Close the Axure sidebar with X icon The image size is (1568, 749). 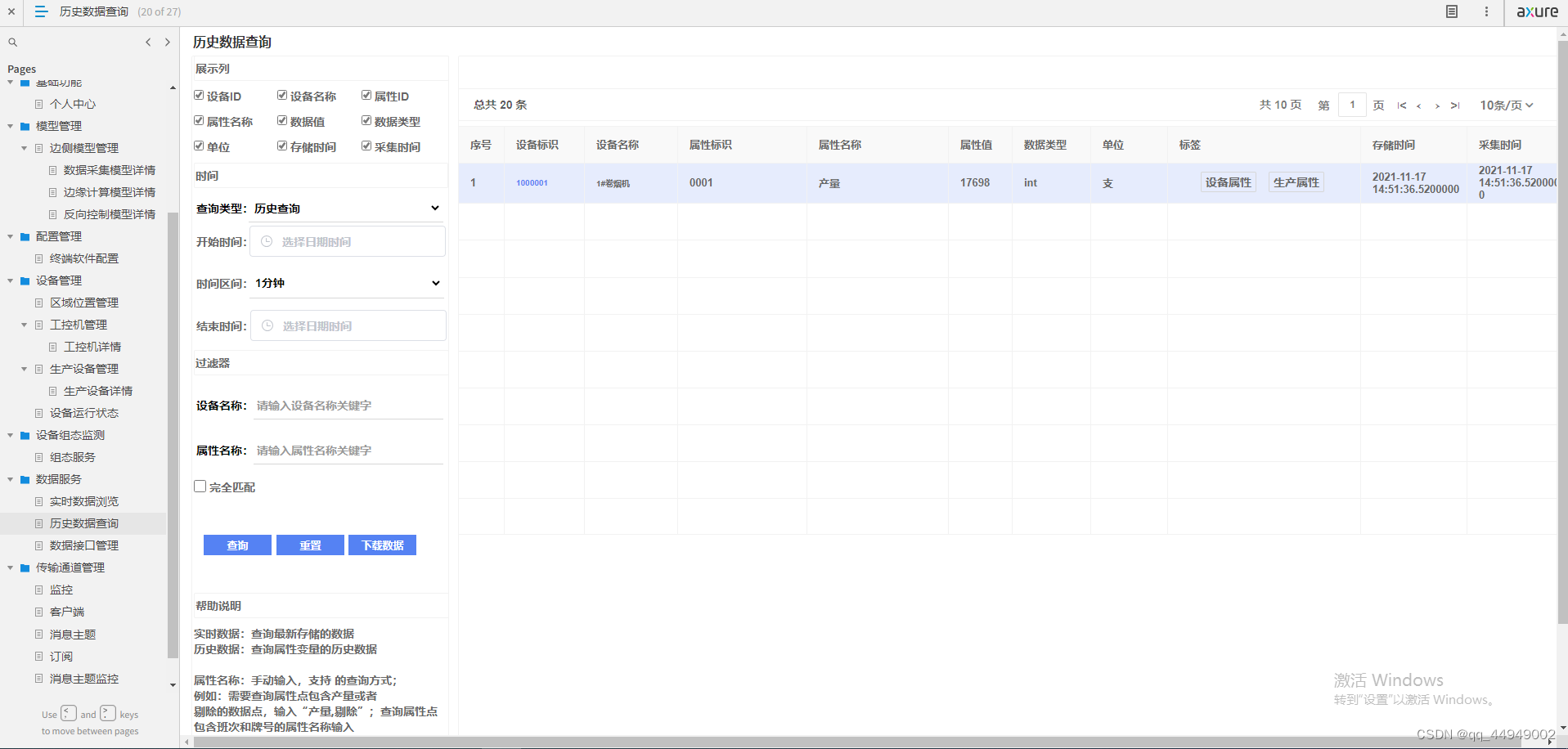[x=11, y=11]
